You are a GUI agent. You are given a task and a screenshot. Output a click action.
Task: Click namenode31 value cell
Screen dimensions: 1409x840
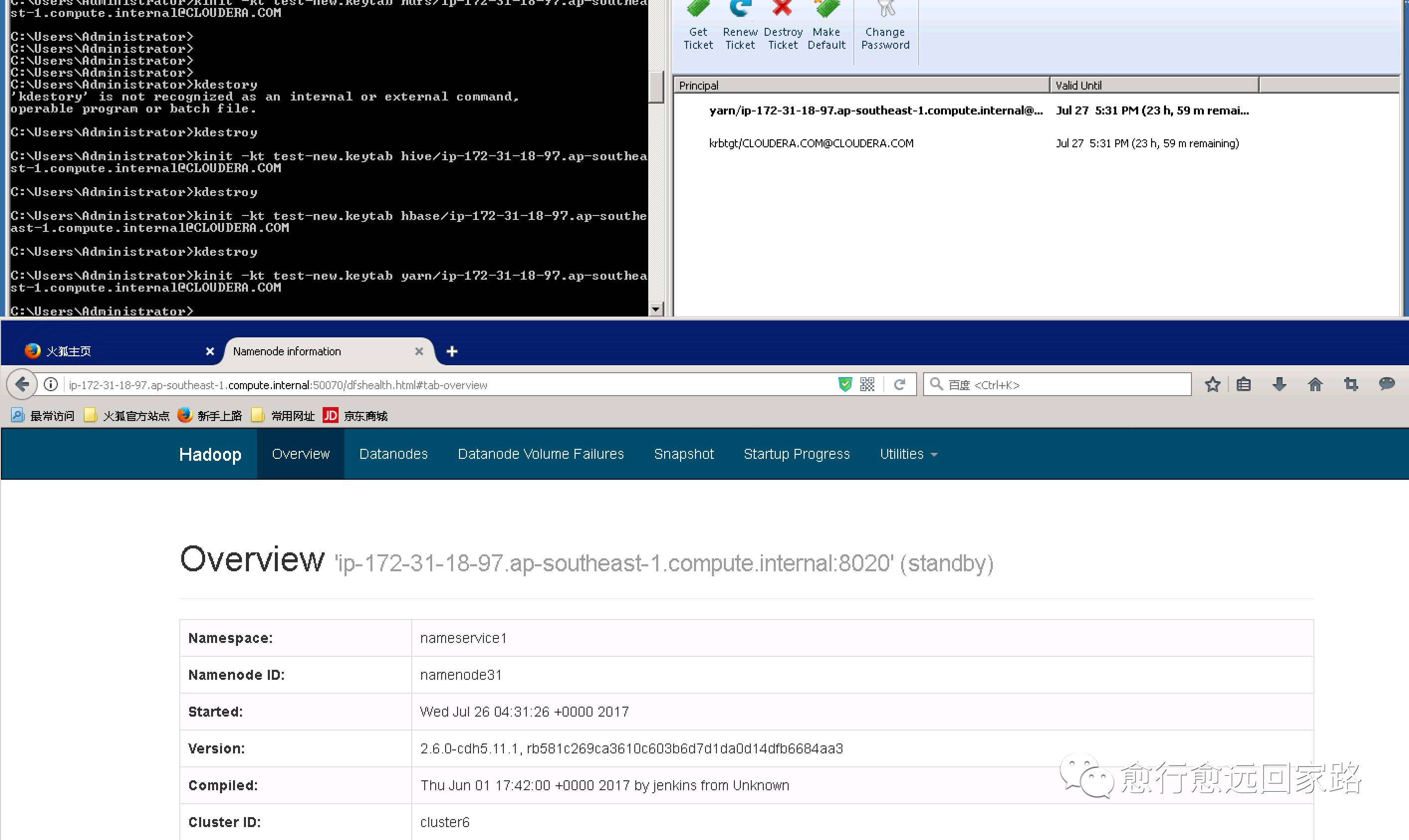click(x=862, y=675)
